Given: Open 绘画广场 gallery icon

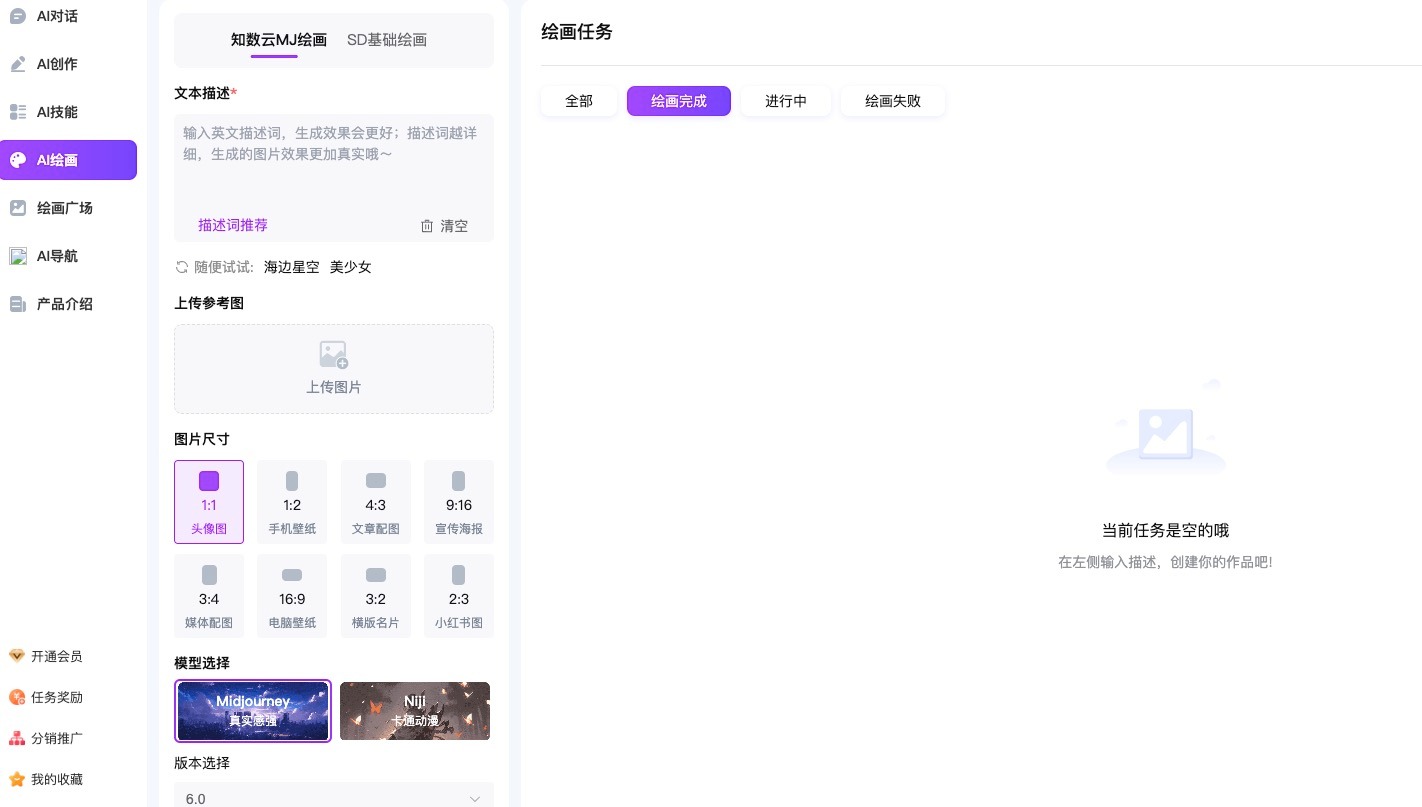Looking at the screenshot, I should tap(18, 208).
